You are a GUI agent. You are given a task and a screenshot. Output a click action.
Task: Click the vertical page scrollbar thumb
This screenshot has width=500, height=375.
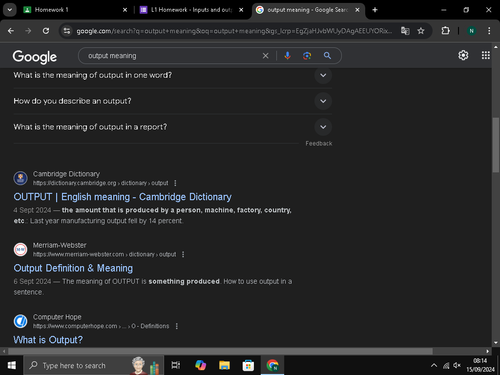496,145
